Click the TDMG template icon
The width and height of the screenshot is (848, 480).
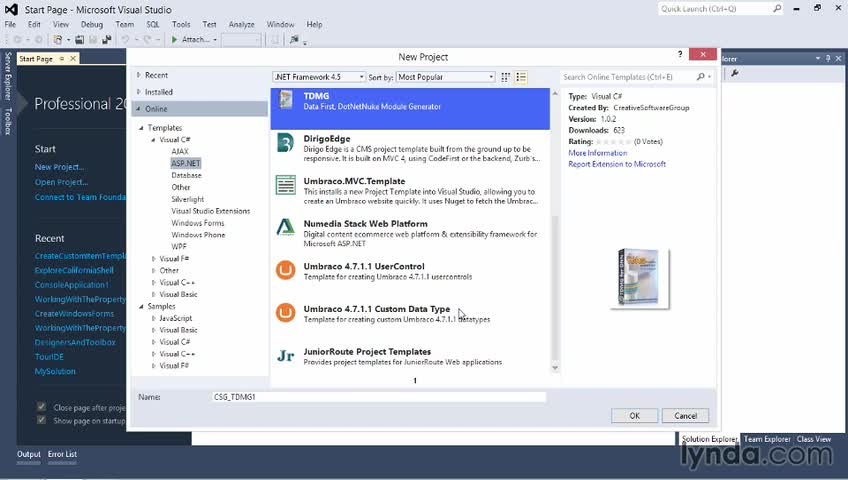(286, 100)
